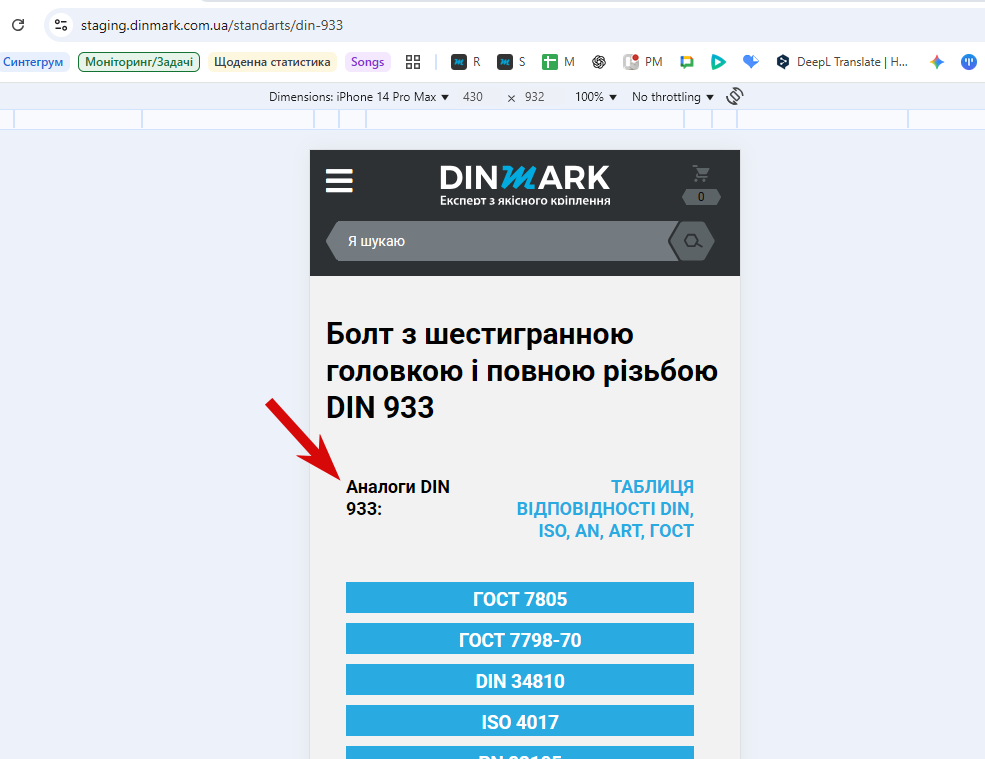Open the DeepL Translate bookmark
This screenshot has width=985, height=759.
click(x=842, y=62)
